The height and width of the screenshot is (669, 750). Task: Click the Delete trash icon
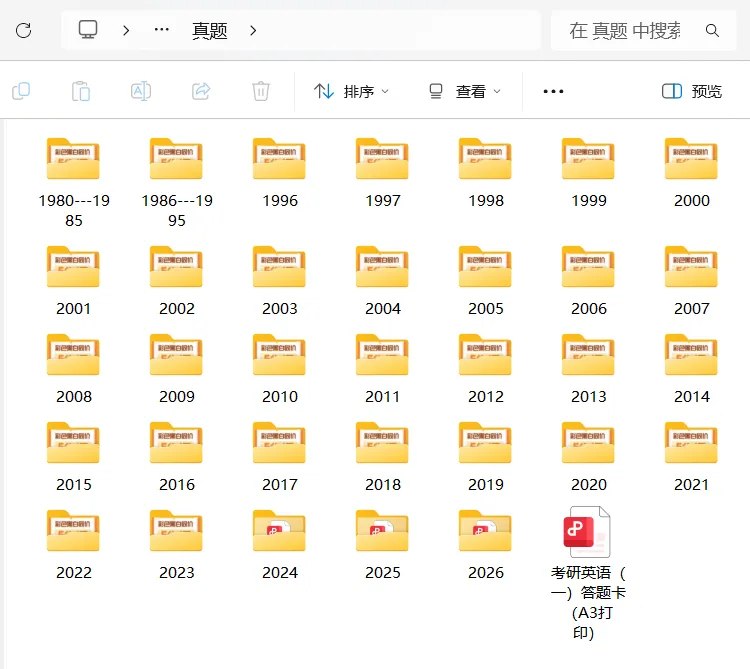coord(261,91)
